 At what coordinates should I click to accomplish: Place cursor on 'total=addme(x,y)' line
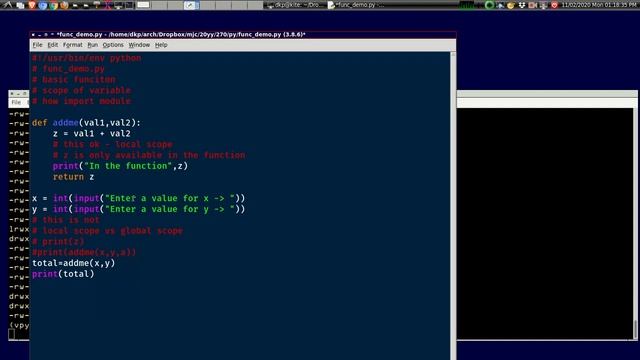tap(73, 263)
